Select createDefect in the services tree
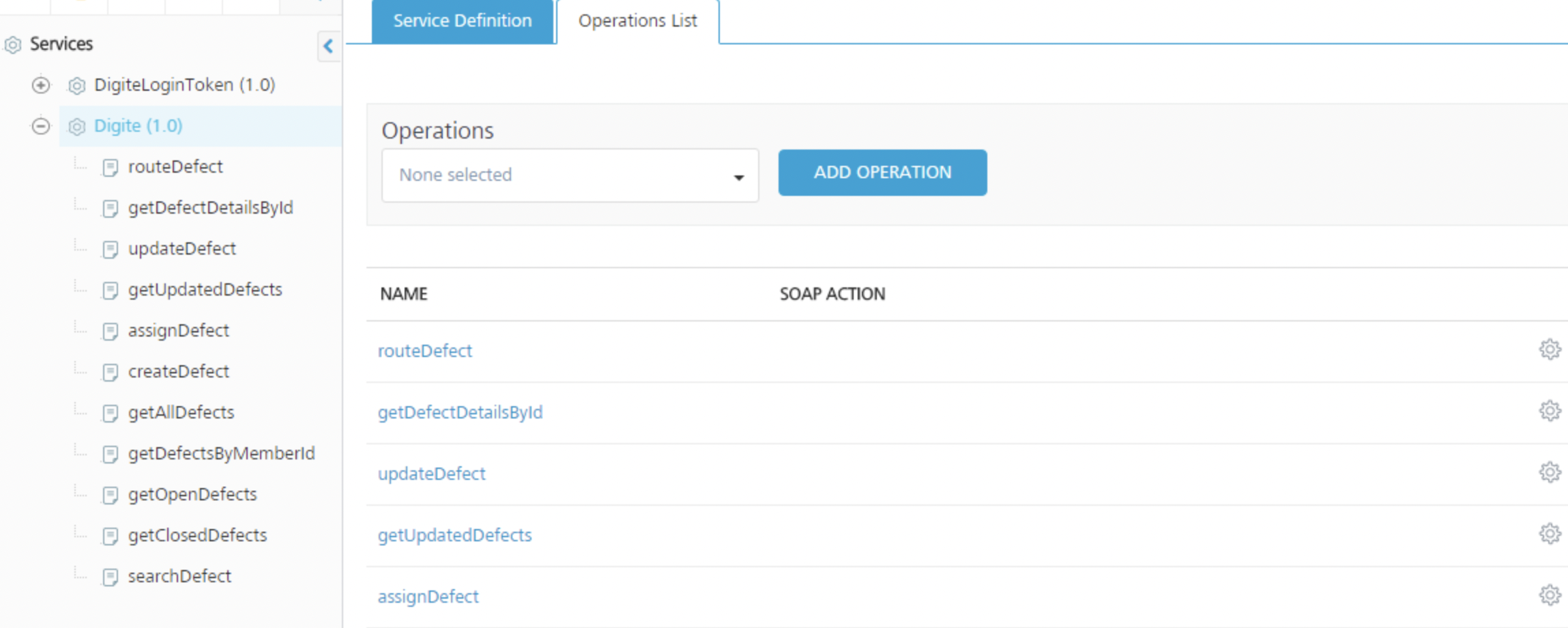 pyautogui.click(x=178, y=371)
